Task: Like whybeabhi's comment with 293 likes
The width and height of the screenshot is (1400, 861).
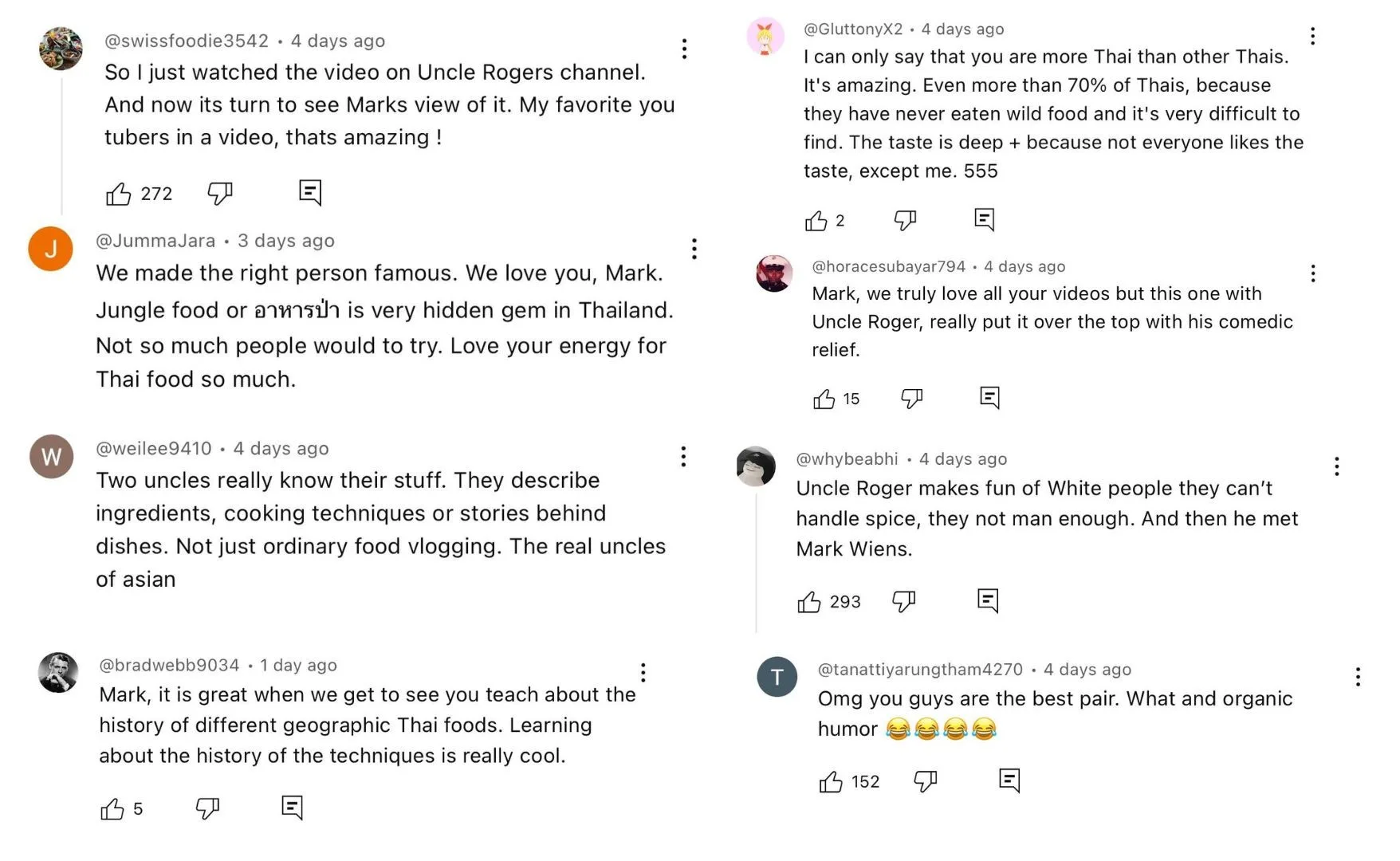Action: click(x=809, y=602)
